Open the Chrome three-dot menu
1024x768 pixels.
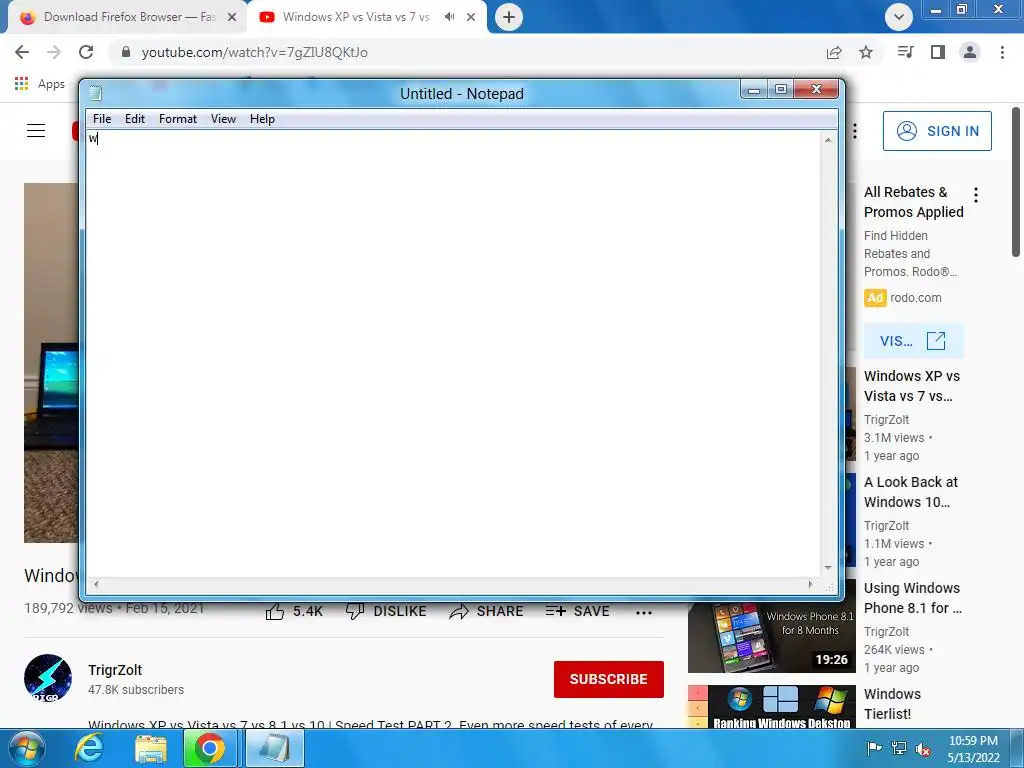(1002, 52)
